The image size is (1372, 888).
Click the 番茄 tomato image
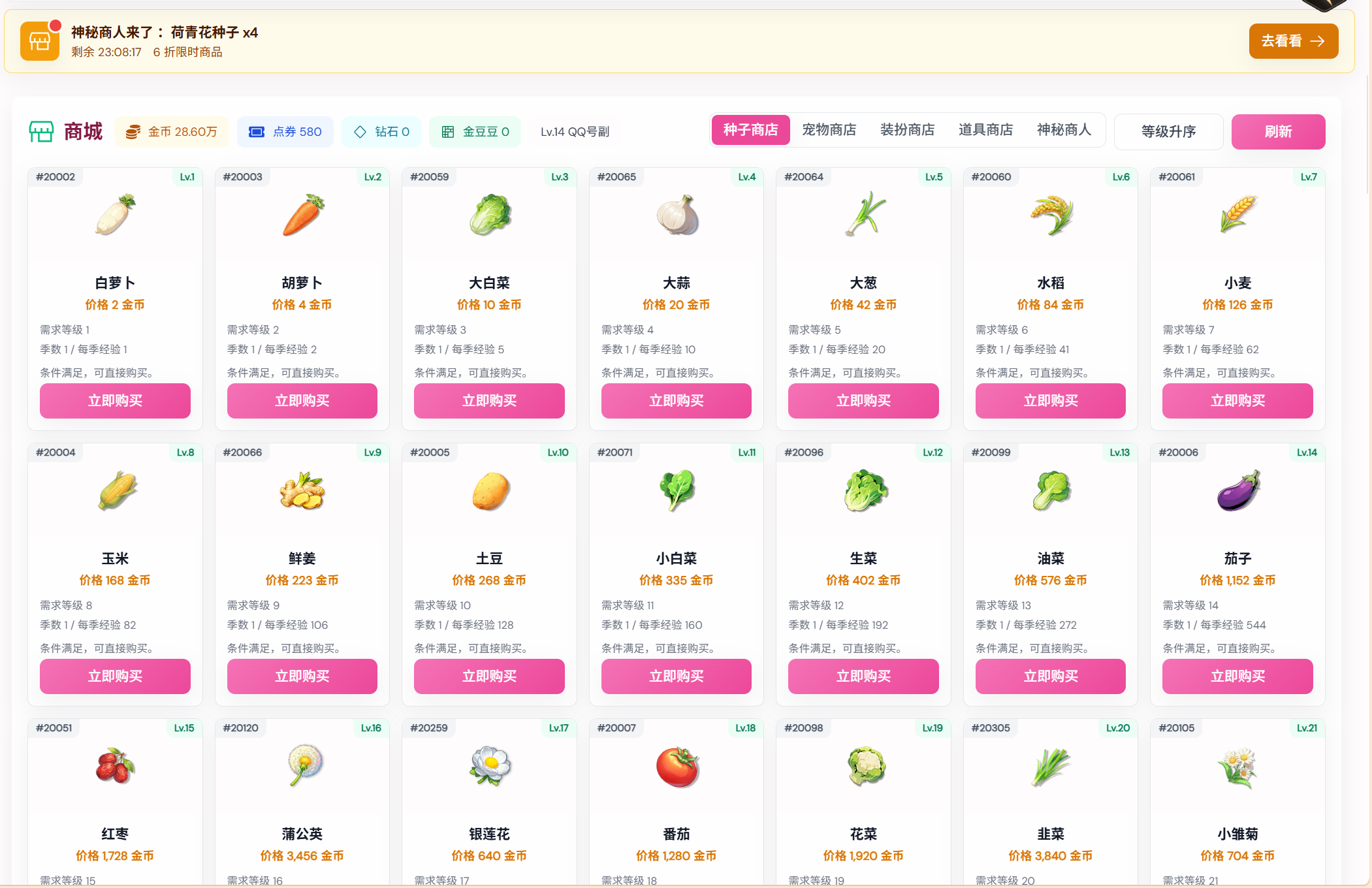677,766
